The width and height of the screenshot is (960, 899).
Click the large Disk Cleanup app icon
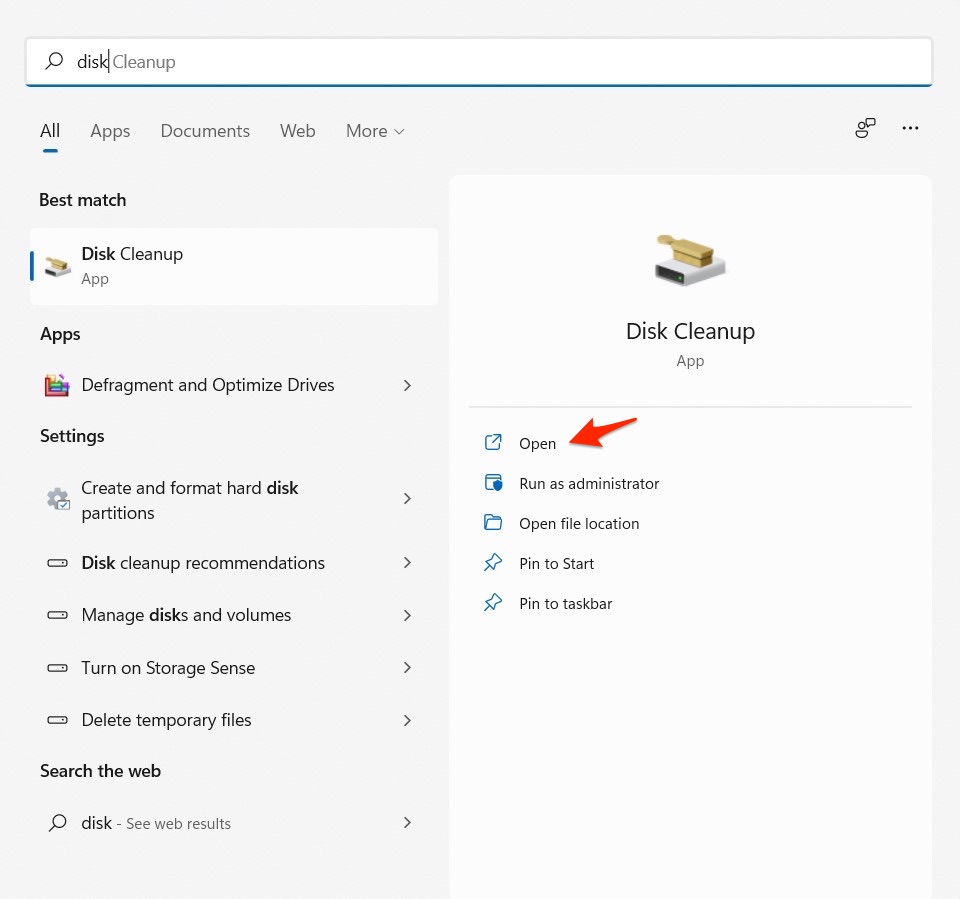(x=690, y=259)
